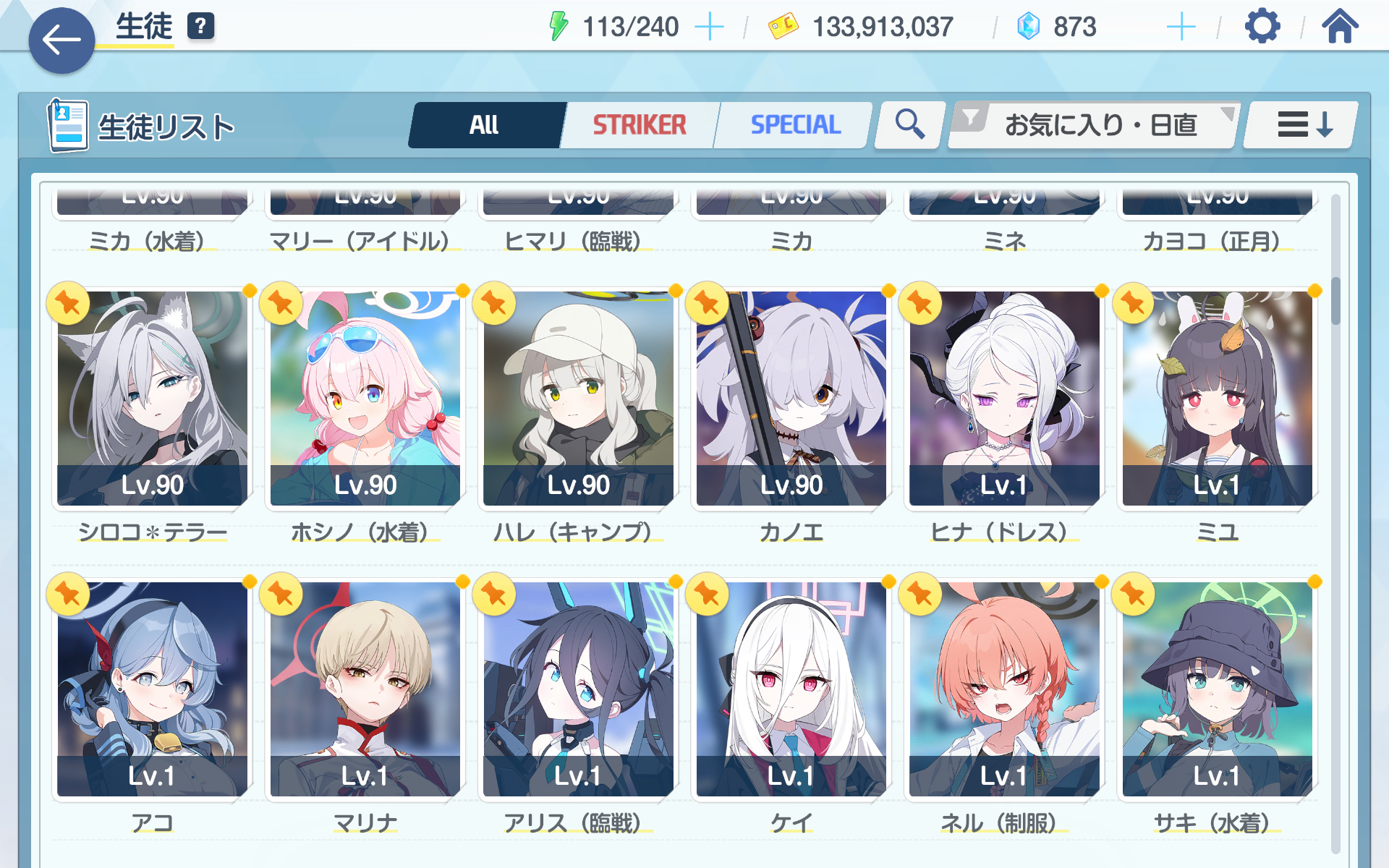Open the help question mark icon
1389x868 pixels.
click(x=200, y=27)
